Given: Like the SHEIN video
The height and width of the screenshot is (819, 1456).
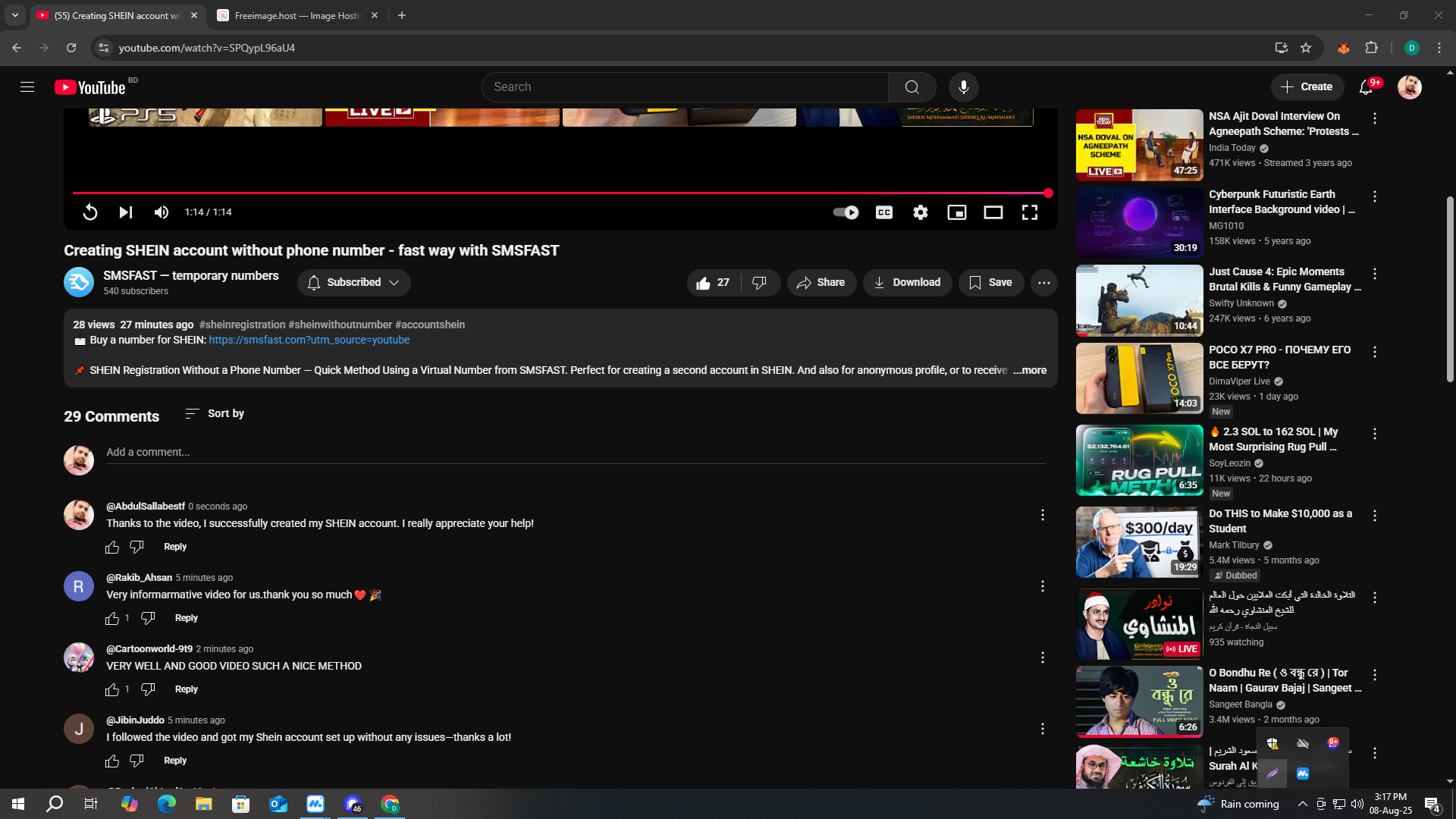Looking at the screenshot, I should pyautogui.click(x=713, y=283).
